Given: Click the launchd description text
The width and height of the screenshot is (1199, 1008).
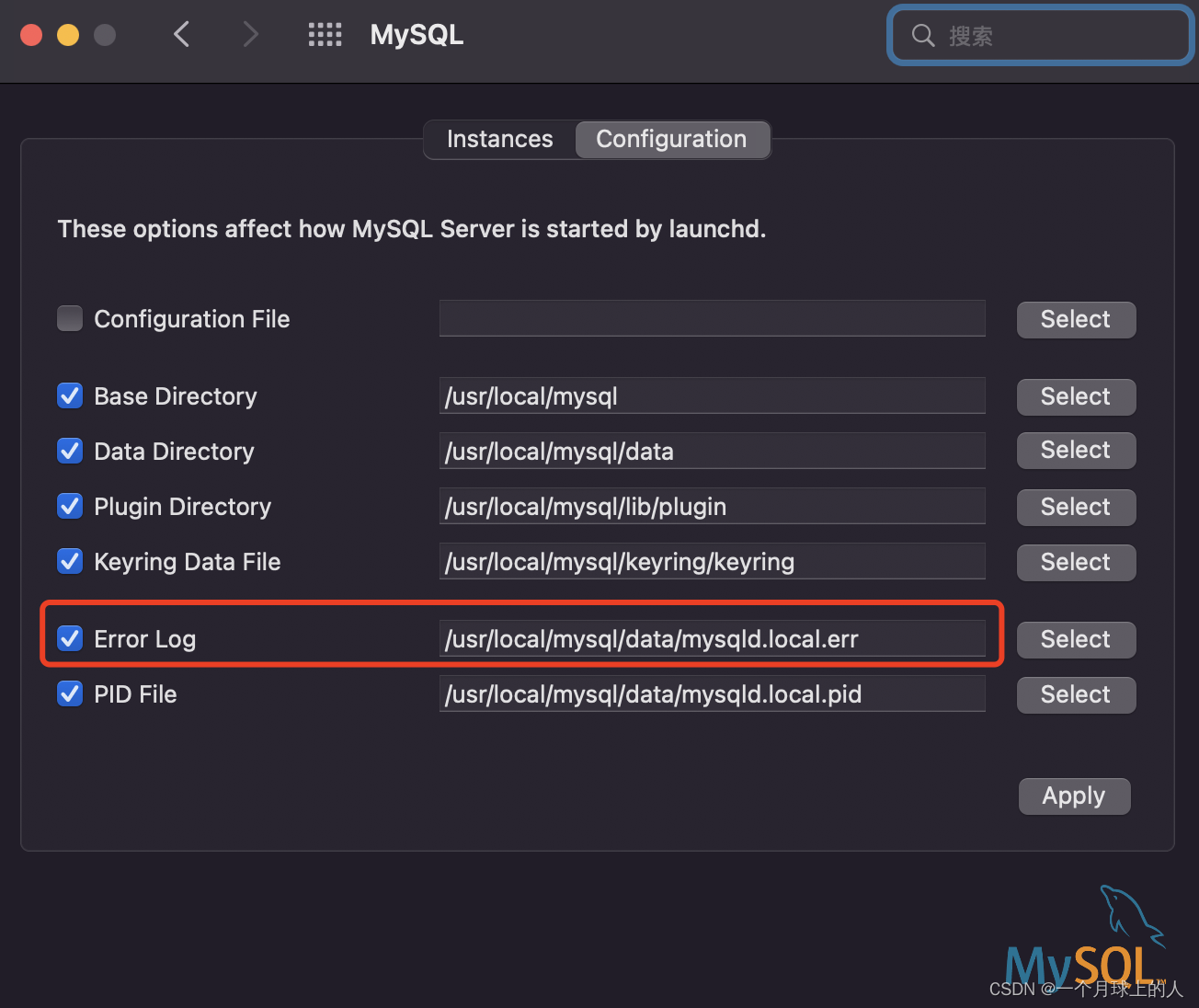Looking at the screenshot, I should tap(412, 229).
